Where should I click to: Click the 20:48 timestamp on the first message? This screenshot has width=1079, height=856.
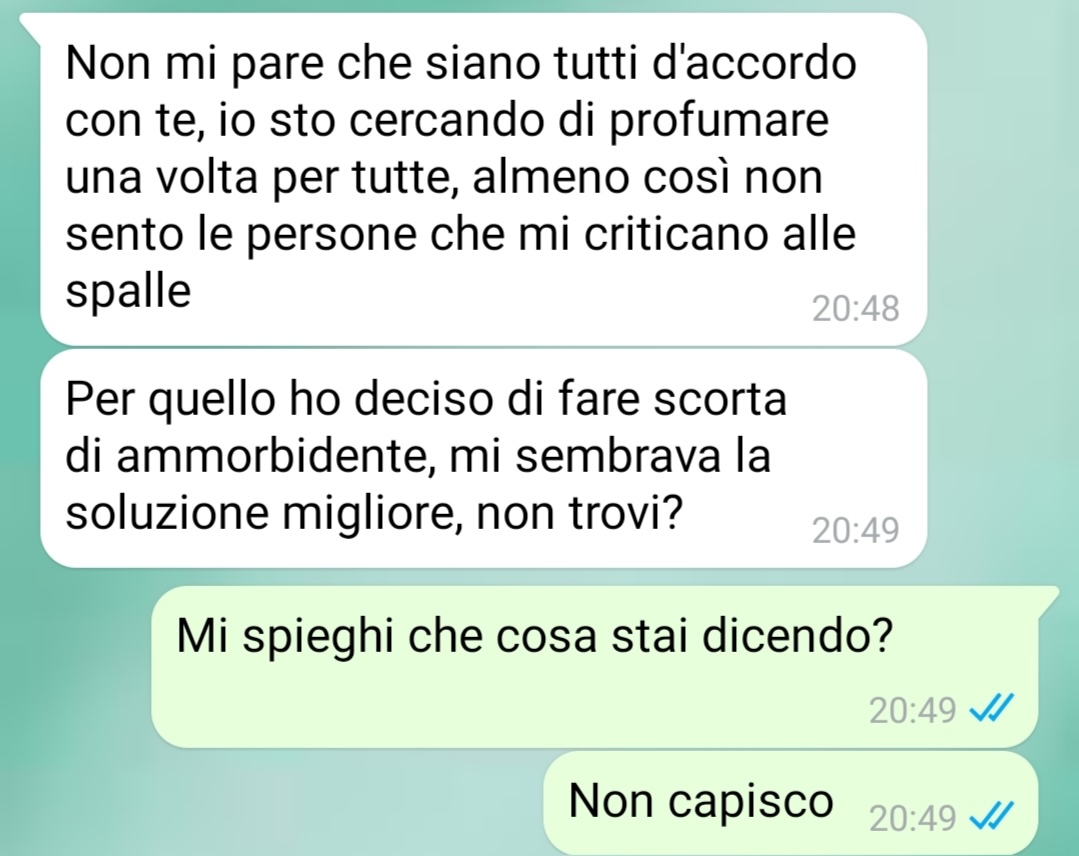pos(855,308)
